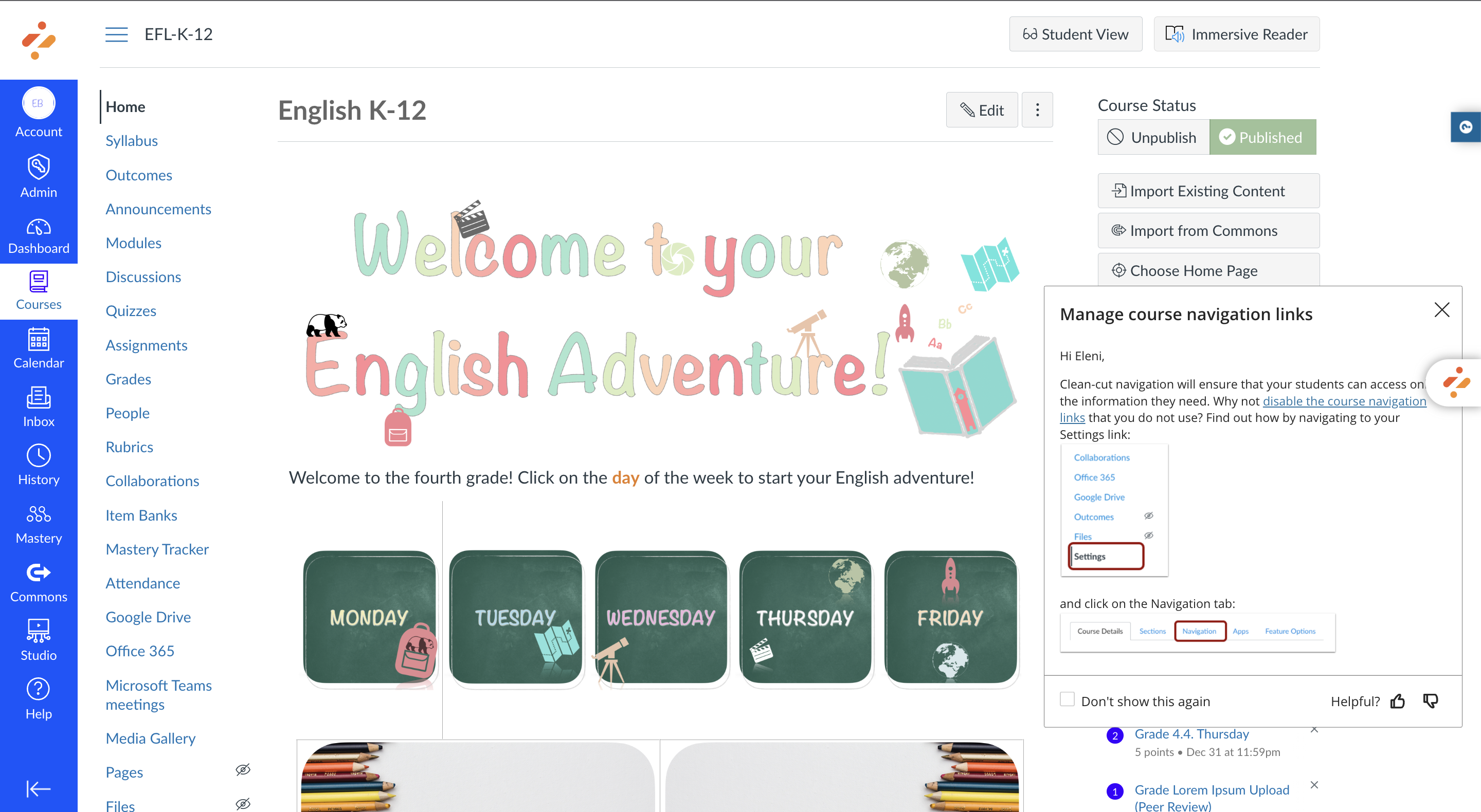Screen dimensions: 1481x812
Task: Click the thumbs up Helpful icon
Action: (x=1398, y=700)
